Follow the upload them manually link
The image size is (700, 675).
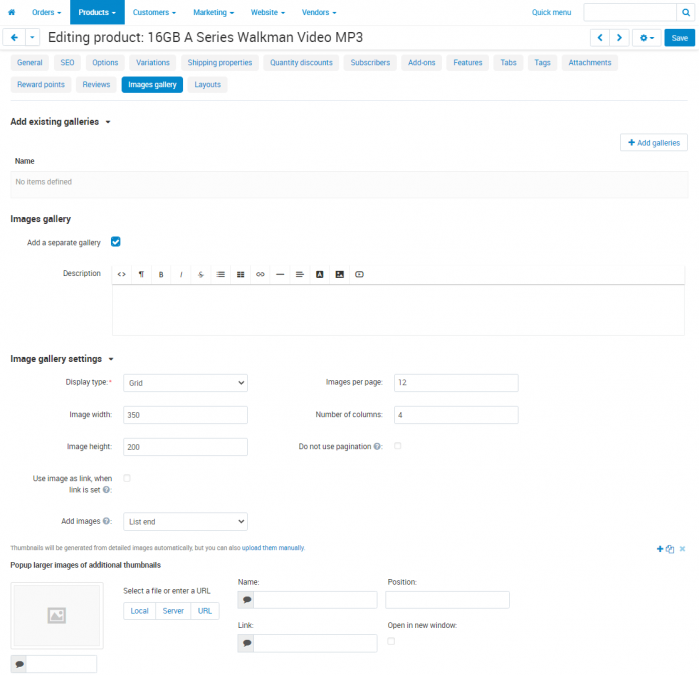click(x=273, y=548)
